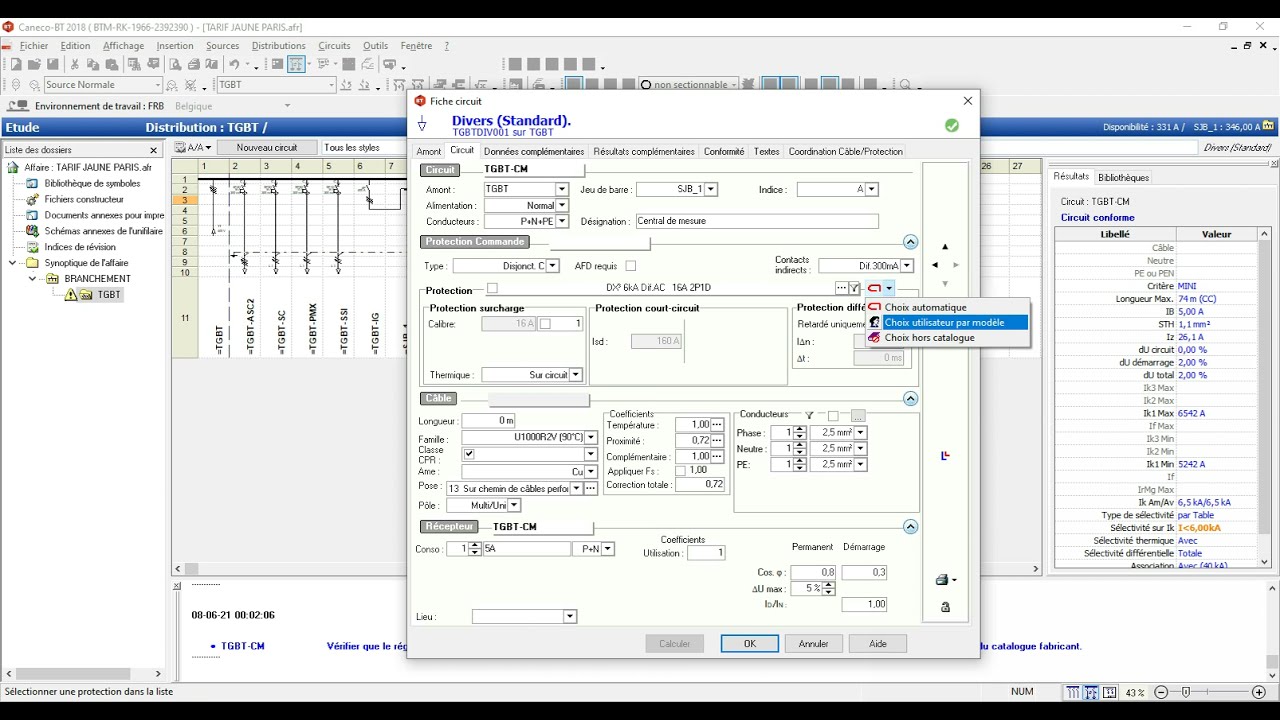Click the print preview magnifier page icon
Image resolution: width=1280 pixels, height=720 pixels.
pyautogui.click(x=175, y=64)
